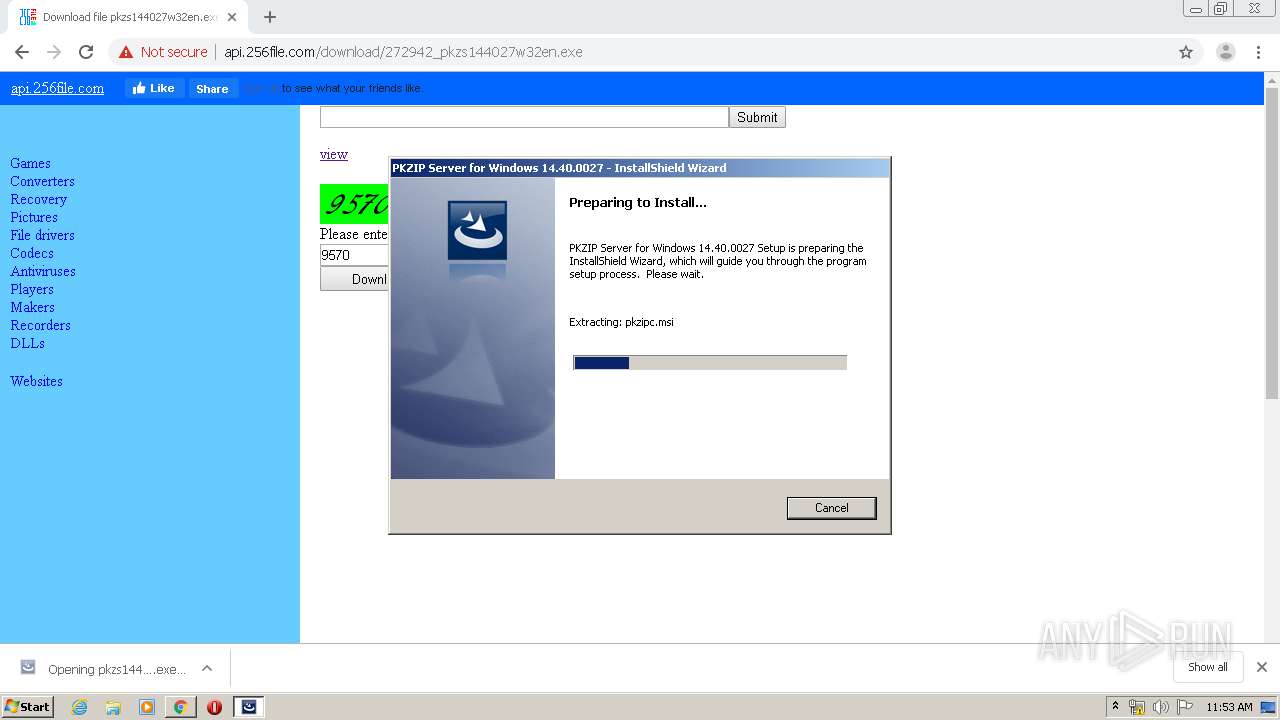1280x720 pixels.
Task: Open Windows Explorer folder taskbar icon
Action: coord(113,707)
